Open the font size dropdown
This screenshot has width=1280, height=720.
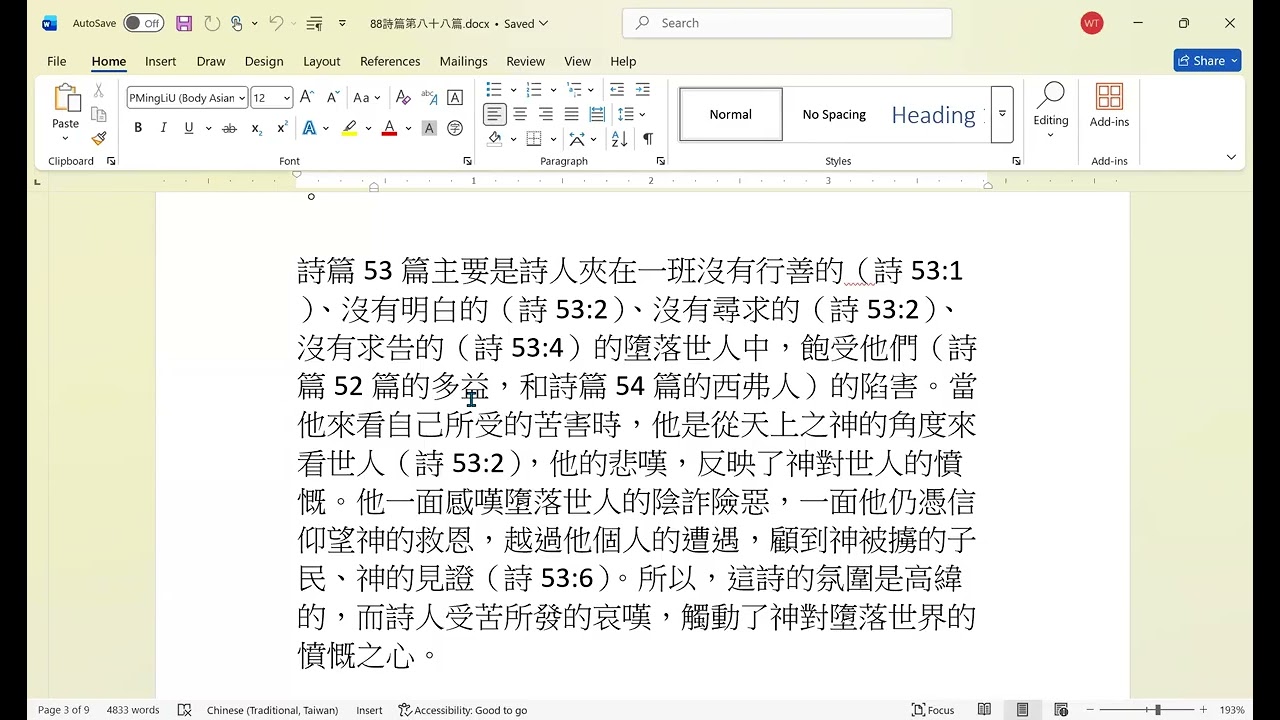coord(287,98)
